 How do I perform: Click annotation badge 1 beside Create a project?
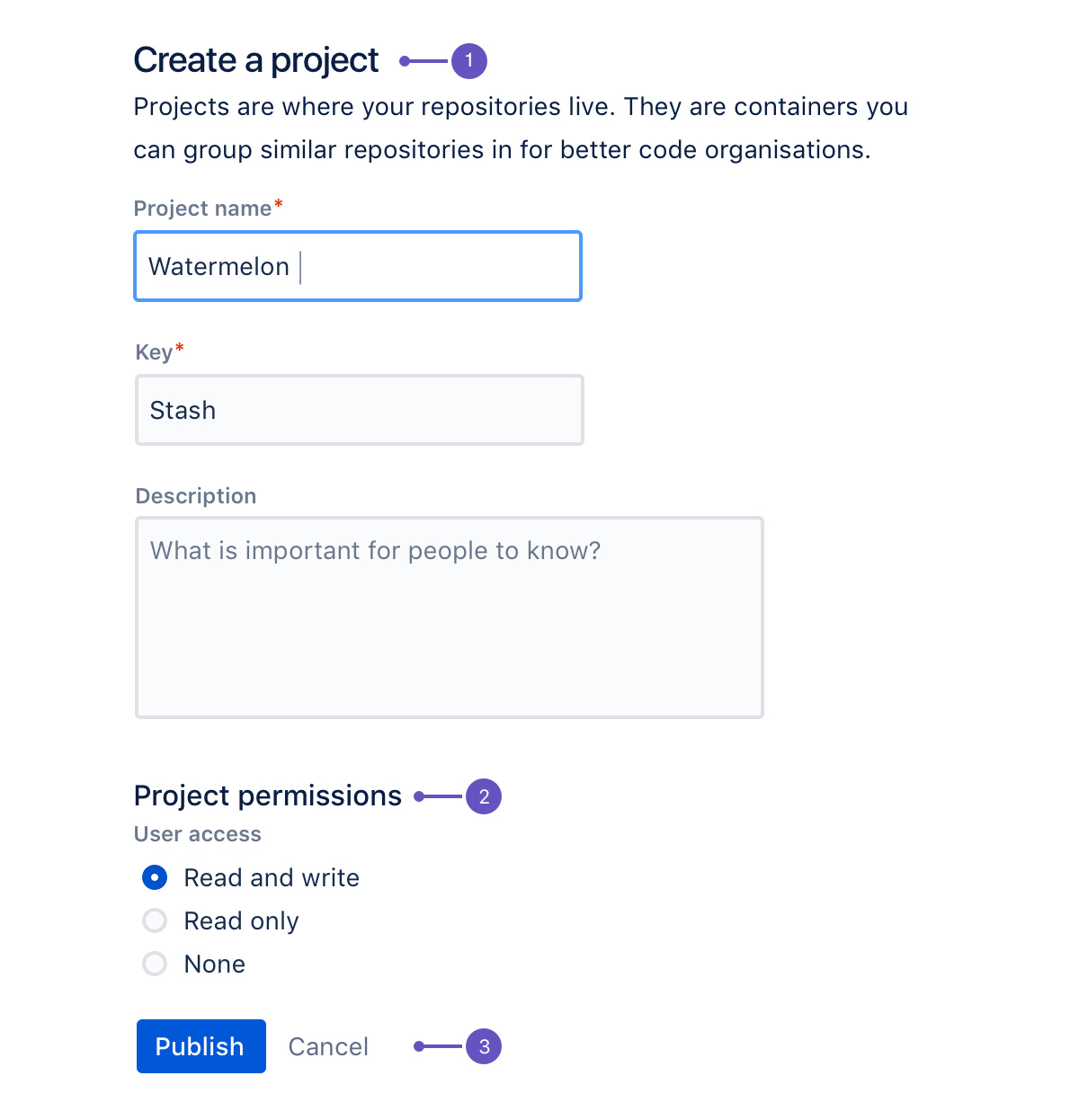(468, 61)
